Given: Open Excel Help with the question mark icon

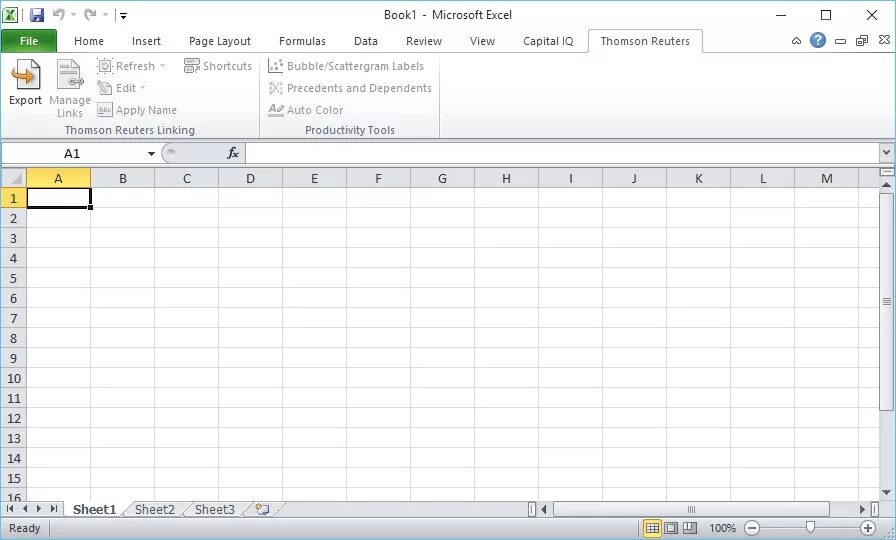Looking at the screenshot, I should [x=818, y=40].
